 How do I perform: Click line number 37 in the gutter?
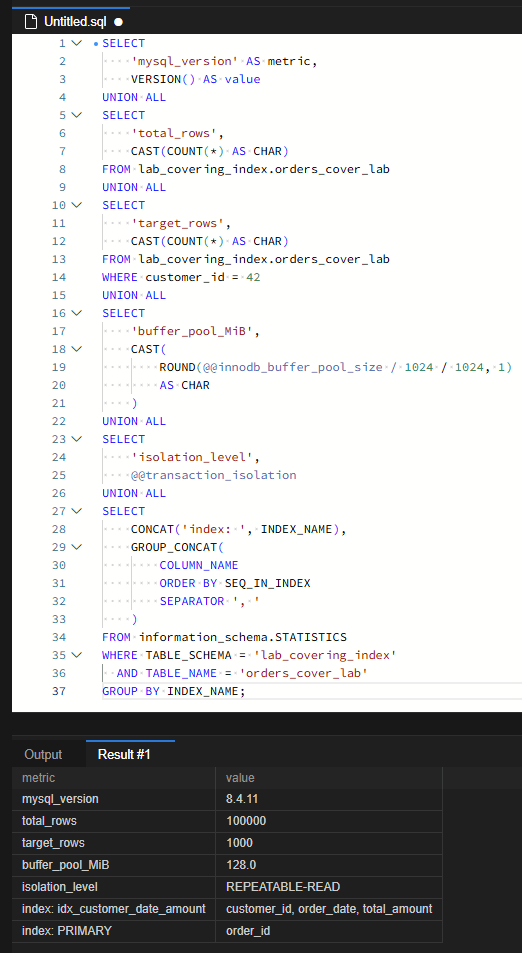pos(58,691)
